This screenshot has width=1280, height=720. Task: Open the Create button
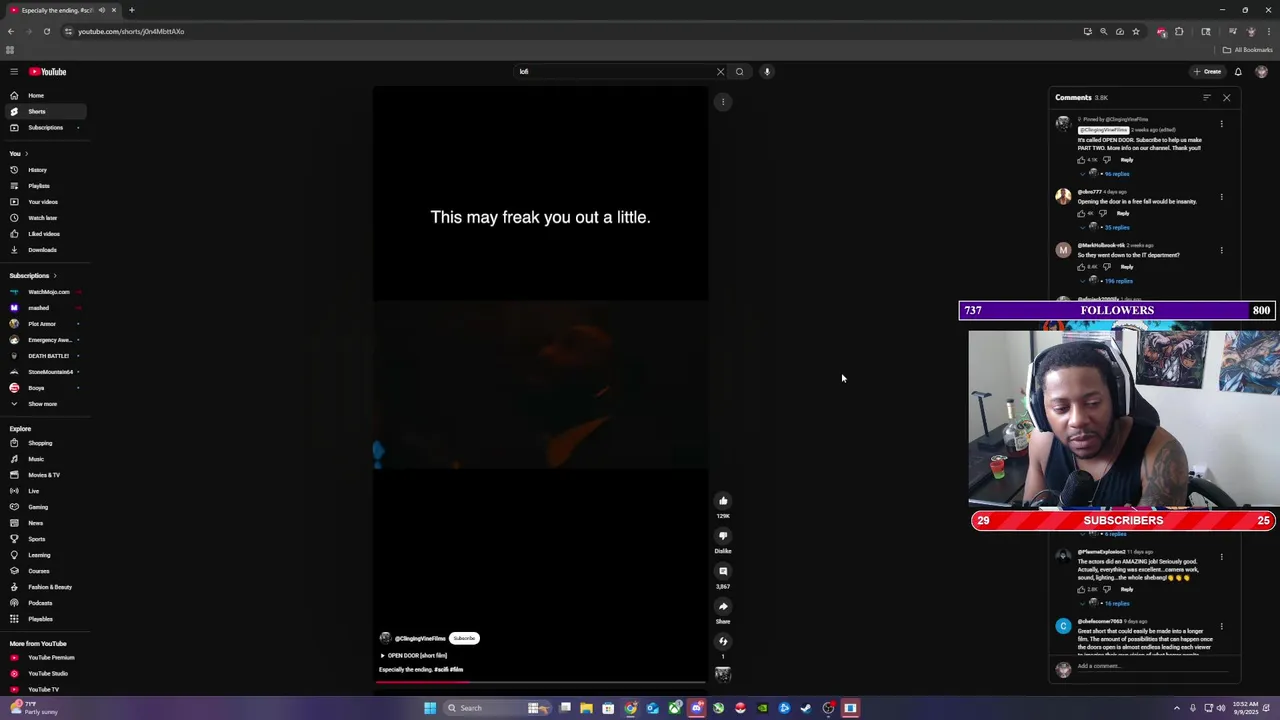pyautogui.click(x=1207, y=72)
